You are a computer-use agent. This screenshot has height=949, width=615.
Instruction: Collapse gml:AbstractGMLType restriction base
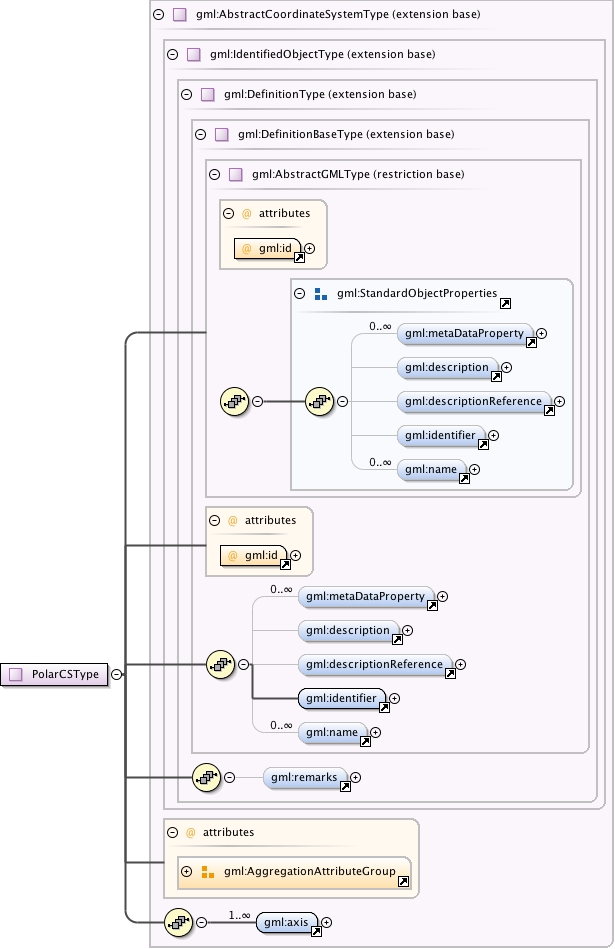[214, 174]
